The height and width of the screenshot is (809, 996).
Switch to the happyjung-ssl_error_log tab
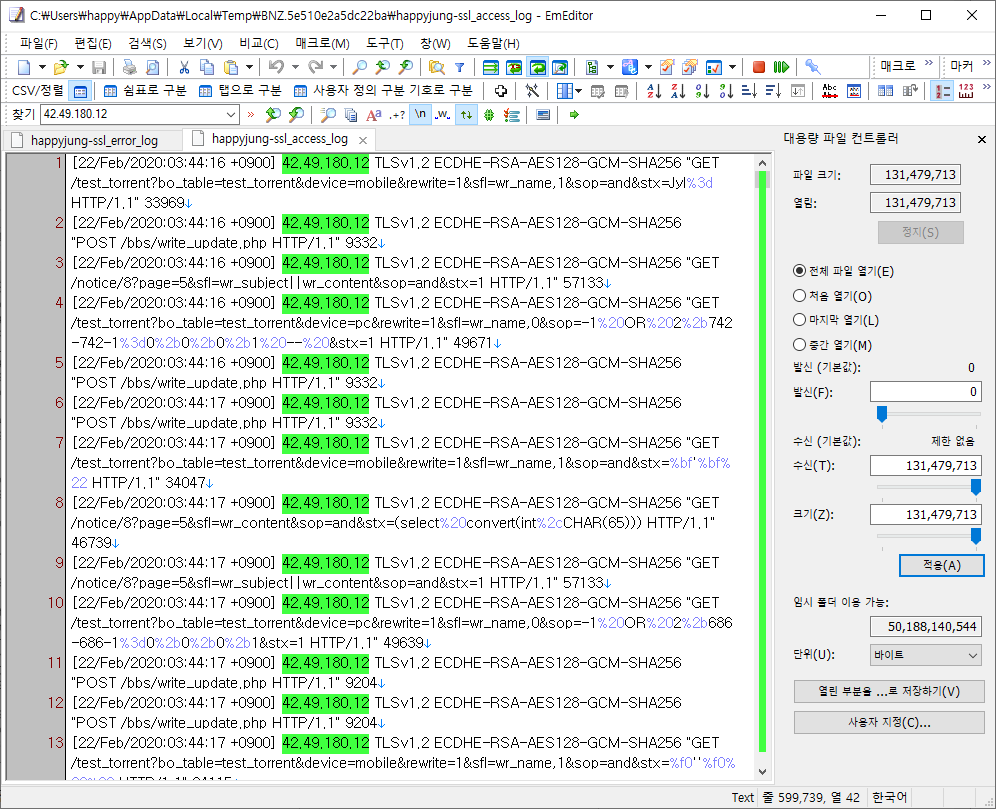94,140
